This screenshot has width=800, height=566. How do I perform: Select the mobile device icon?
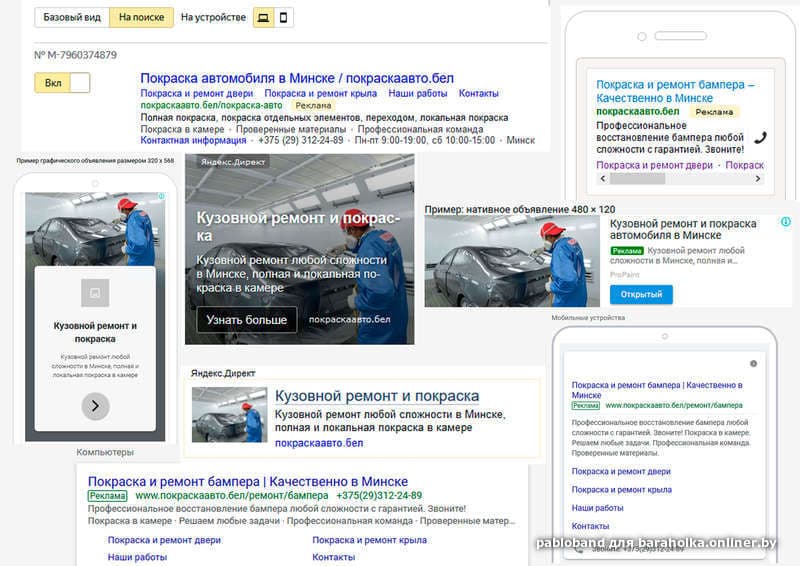pos(283,18)
